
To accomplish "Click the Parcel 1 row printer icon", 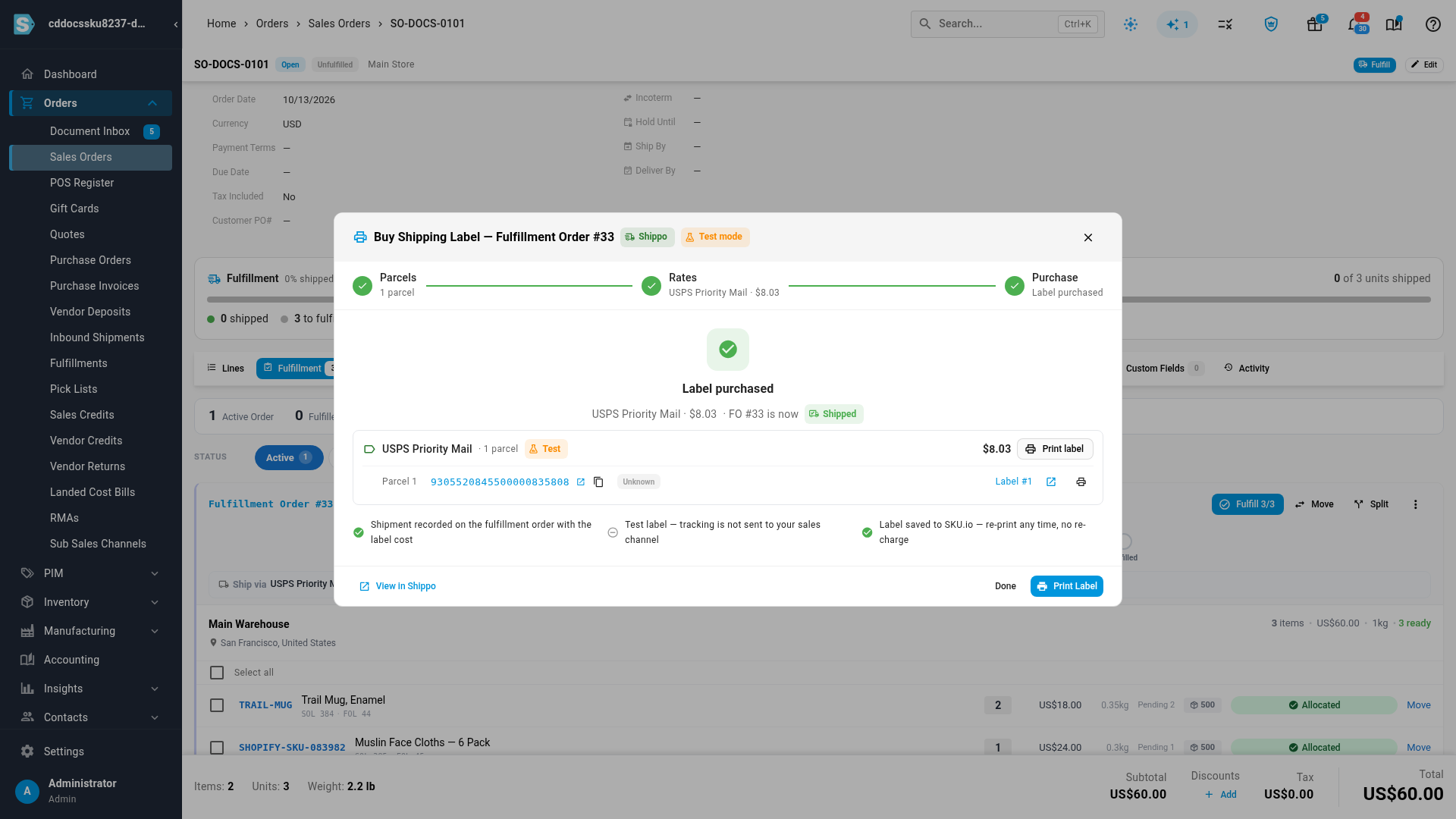I will click(x=1081, y=482).
